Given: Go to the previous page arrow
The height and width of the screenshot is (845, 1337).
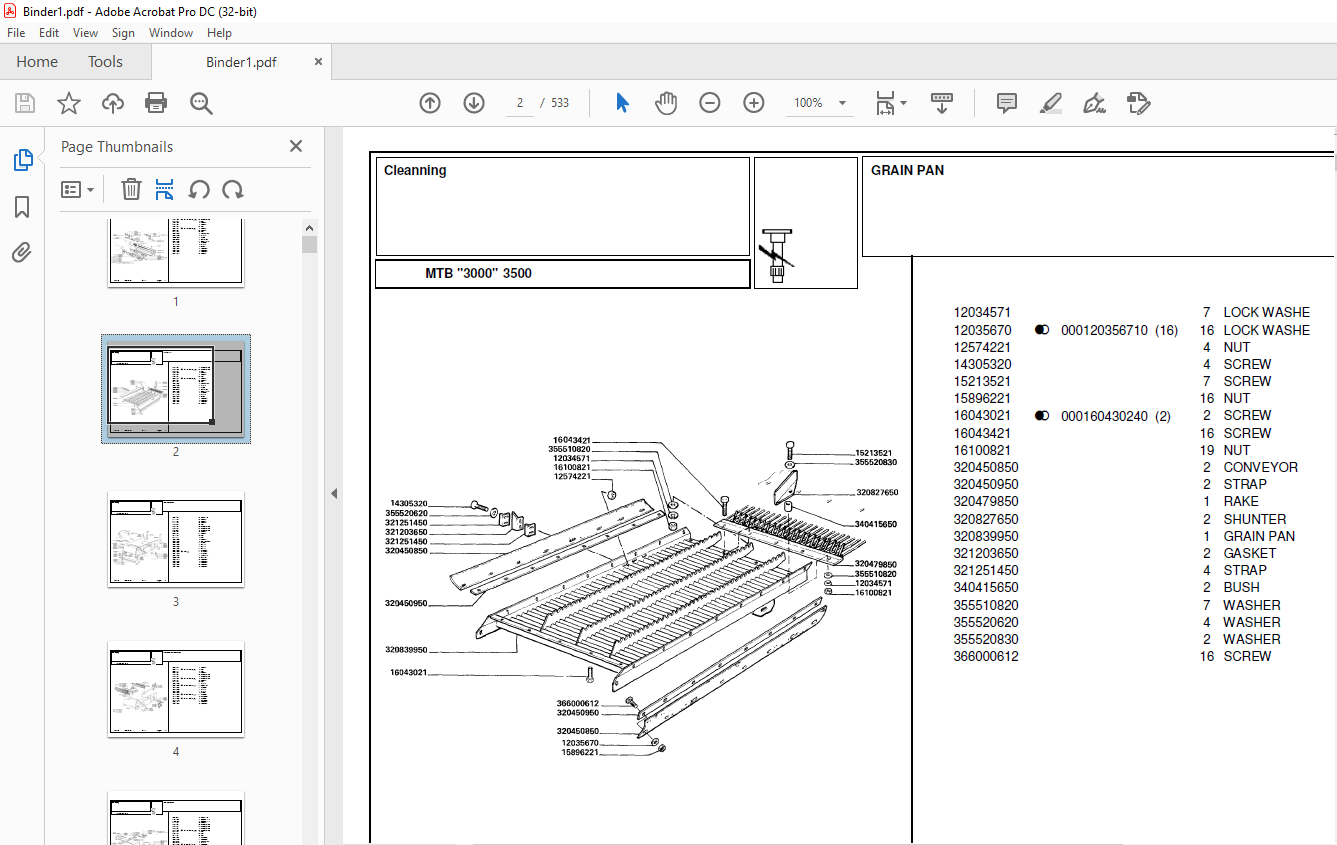Looking at the screenshot, I should 430,103.
